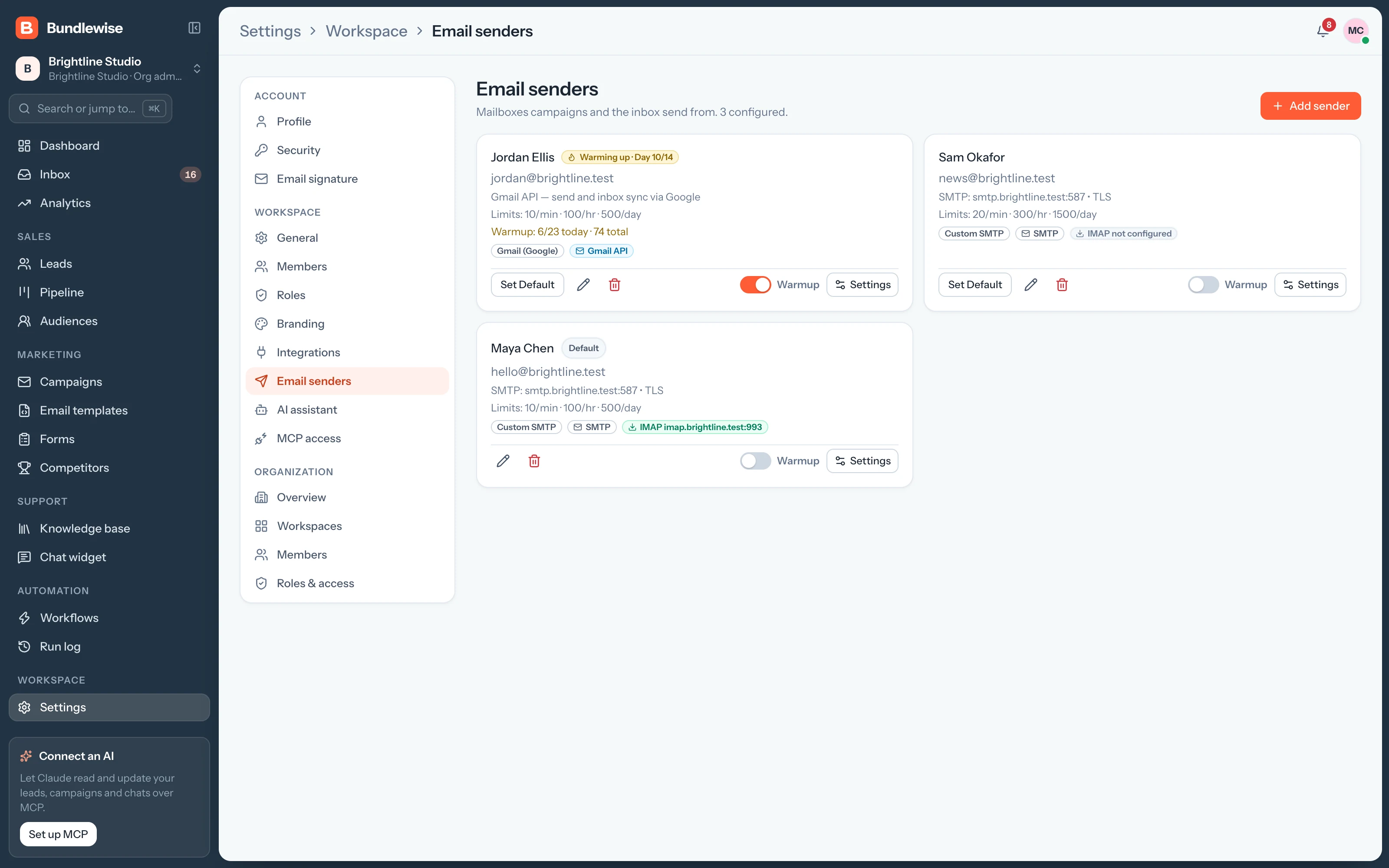Enable warmup for Maya Chen
Image resolution: width=1389 pixels, height=868 pixels.
point(755,461)
